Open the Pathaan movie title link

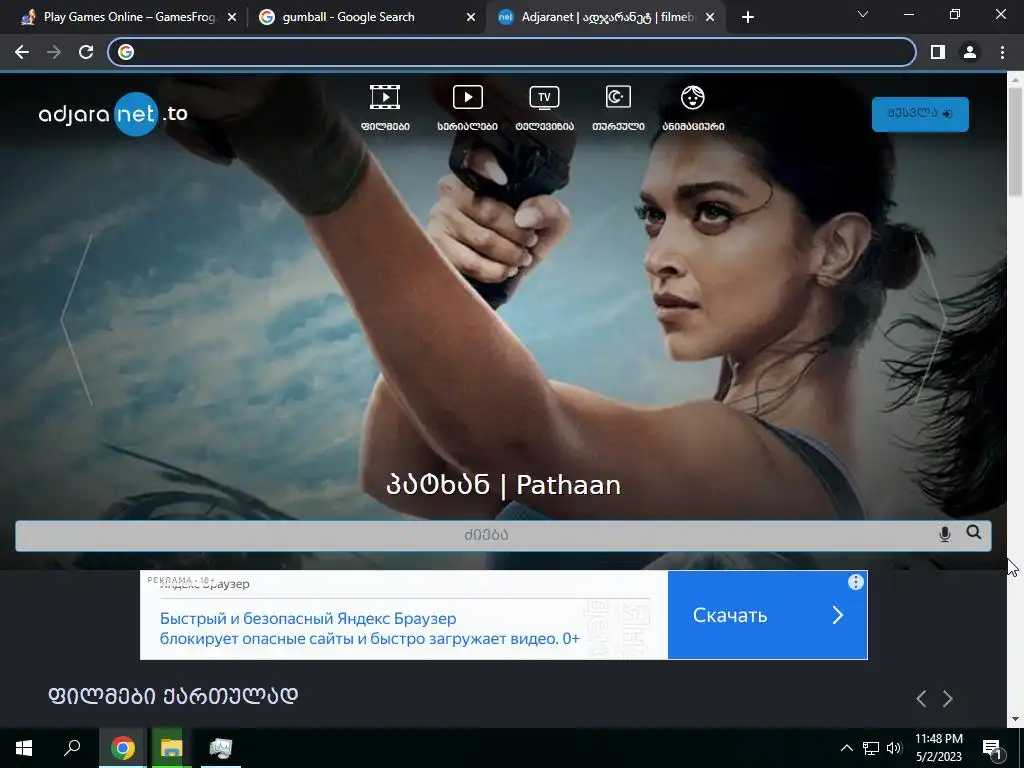pos(503,485)
